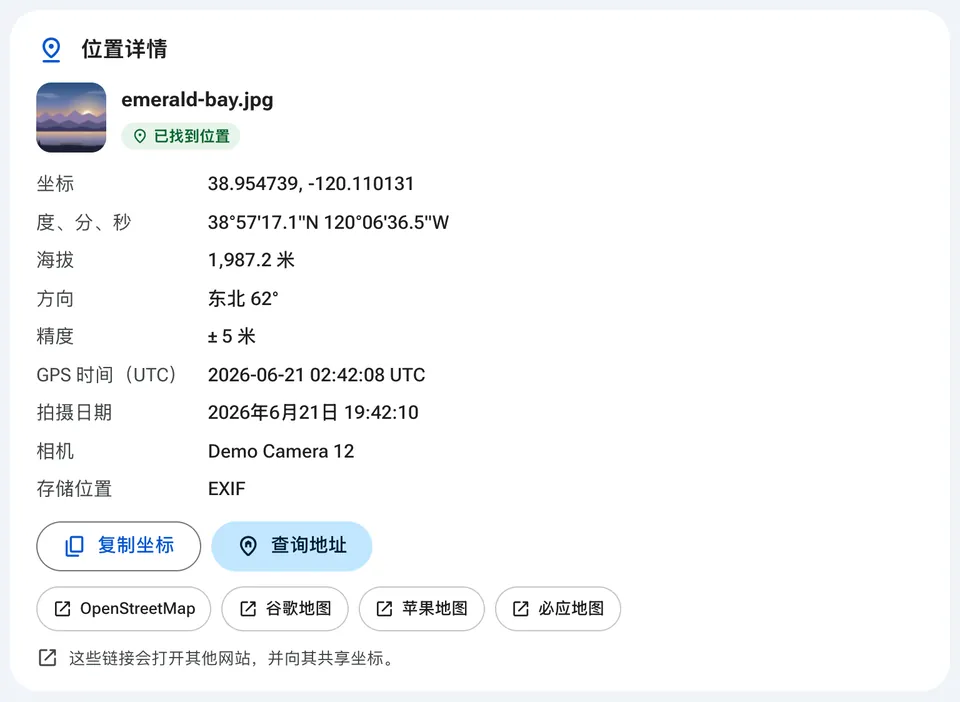The image size is (960, 702).
Task: Open coordinates in OpenStreetMap
Action: pyautogui.click(x=124, y=608)
